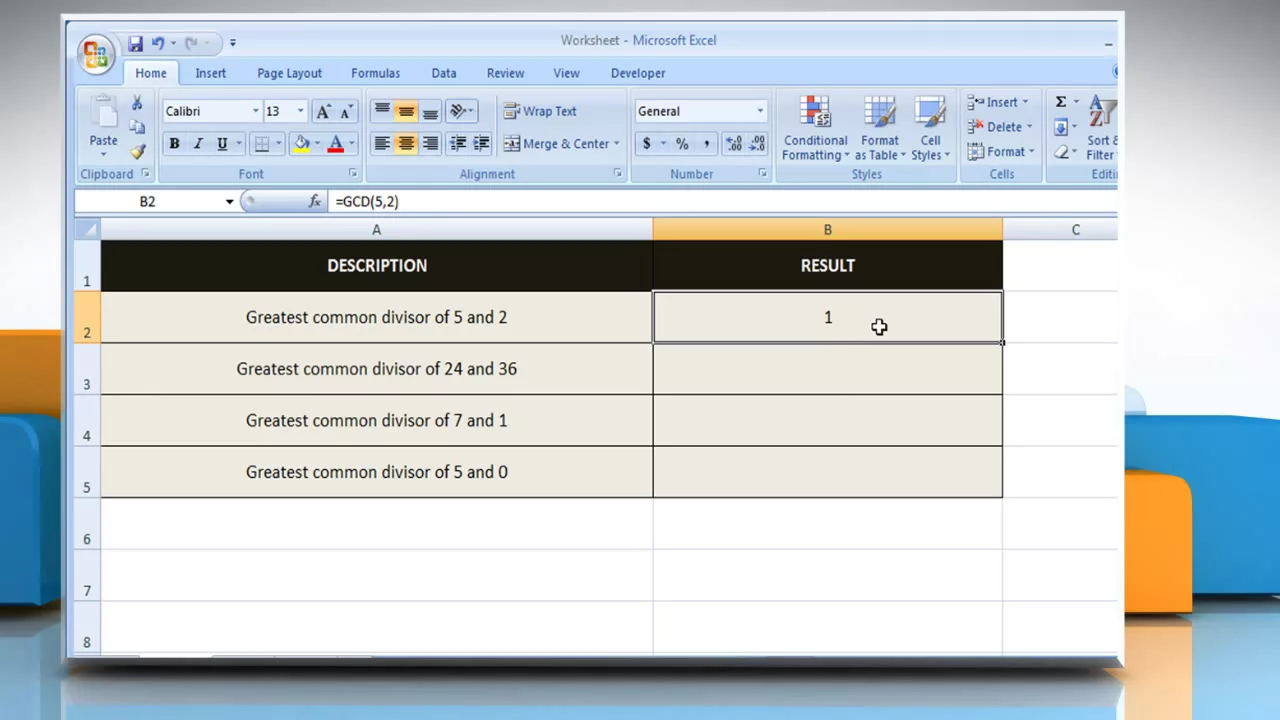Click the Paste clipboard icon
1280x720 pixels.
pos(103,112)
